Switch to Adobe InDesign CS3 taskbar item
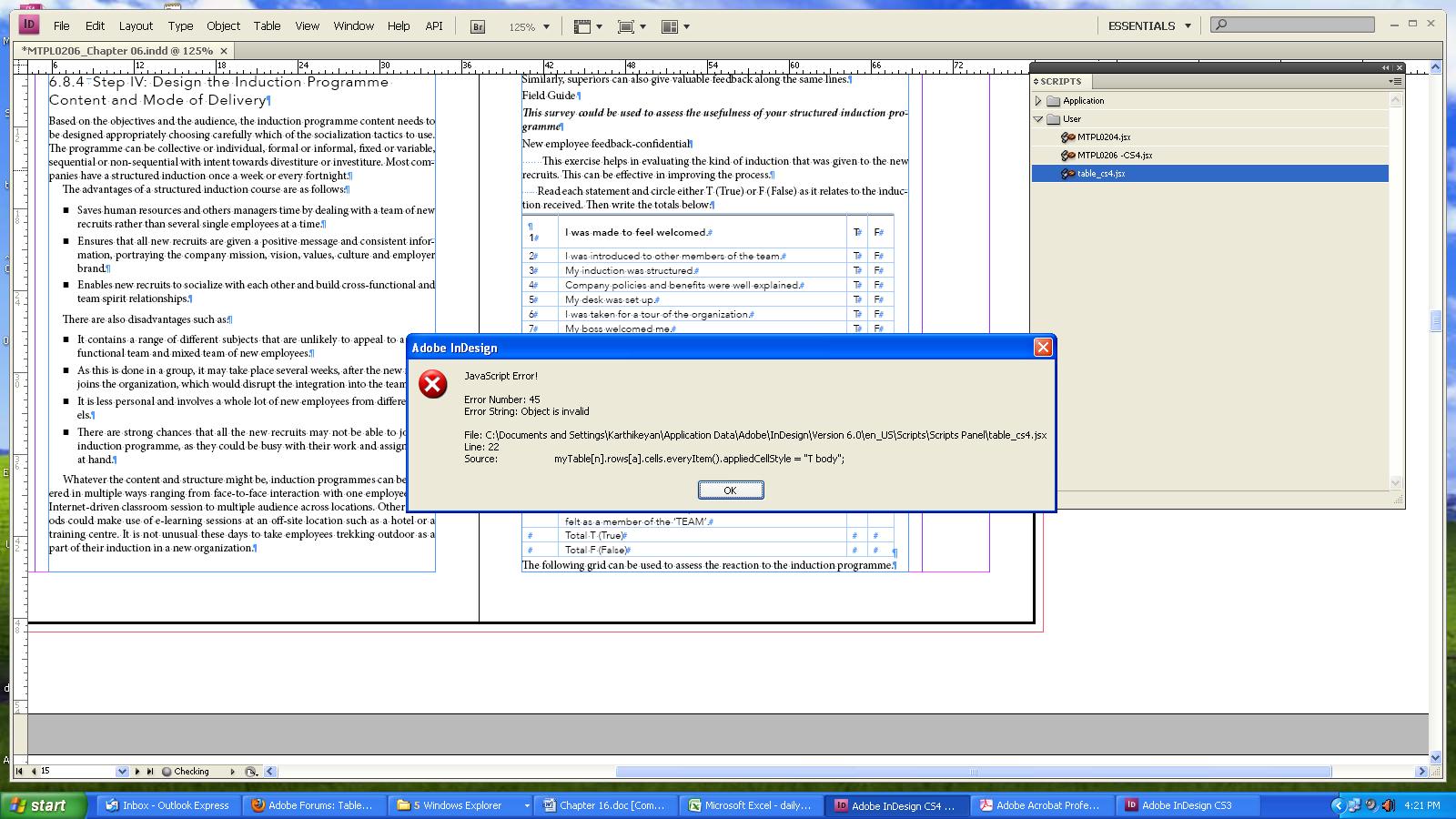The width and height of the screenshot is (1456, 819). (1188, 805)
